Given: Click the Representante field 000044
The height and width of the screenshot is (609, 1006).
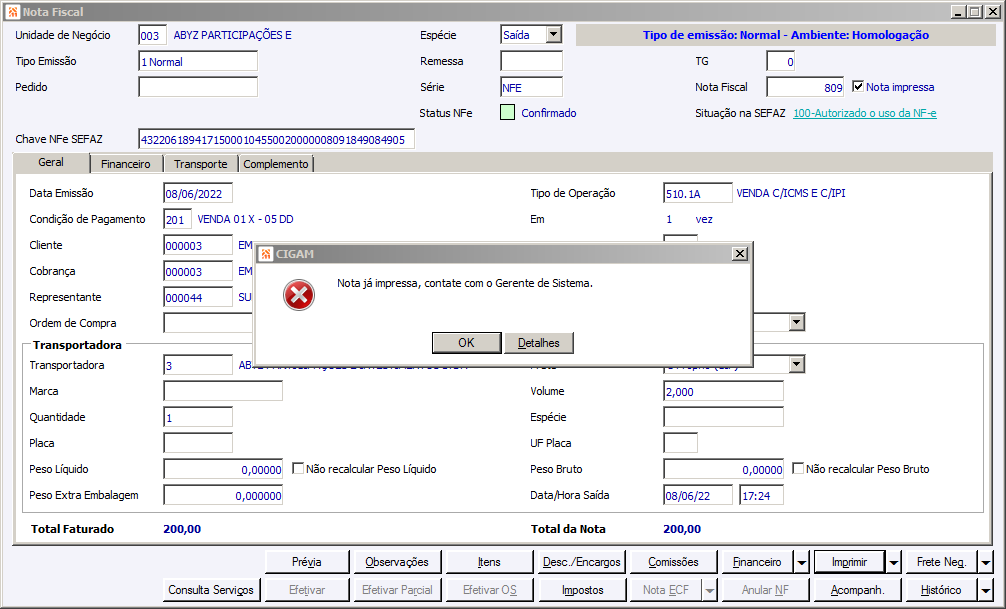Looking at the screenshot, I should (x=198, y=297).
